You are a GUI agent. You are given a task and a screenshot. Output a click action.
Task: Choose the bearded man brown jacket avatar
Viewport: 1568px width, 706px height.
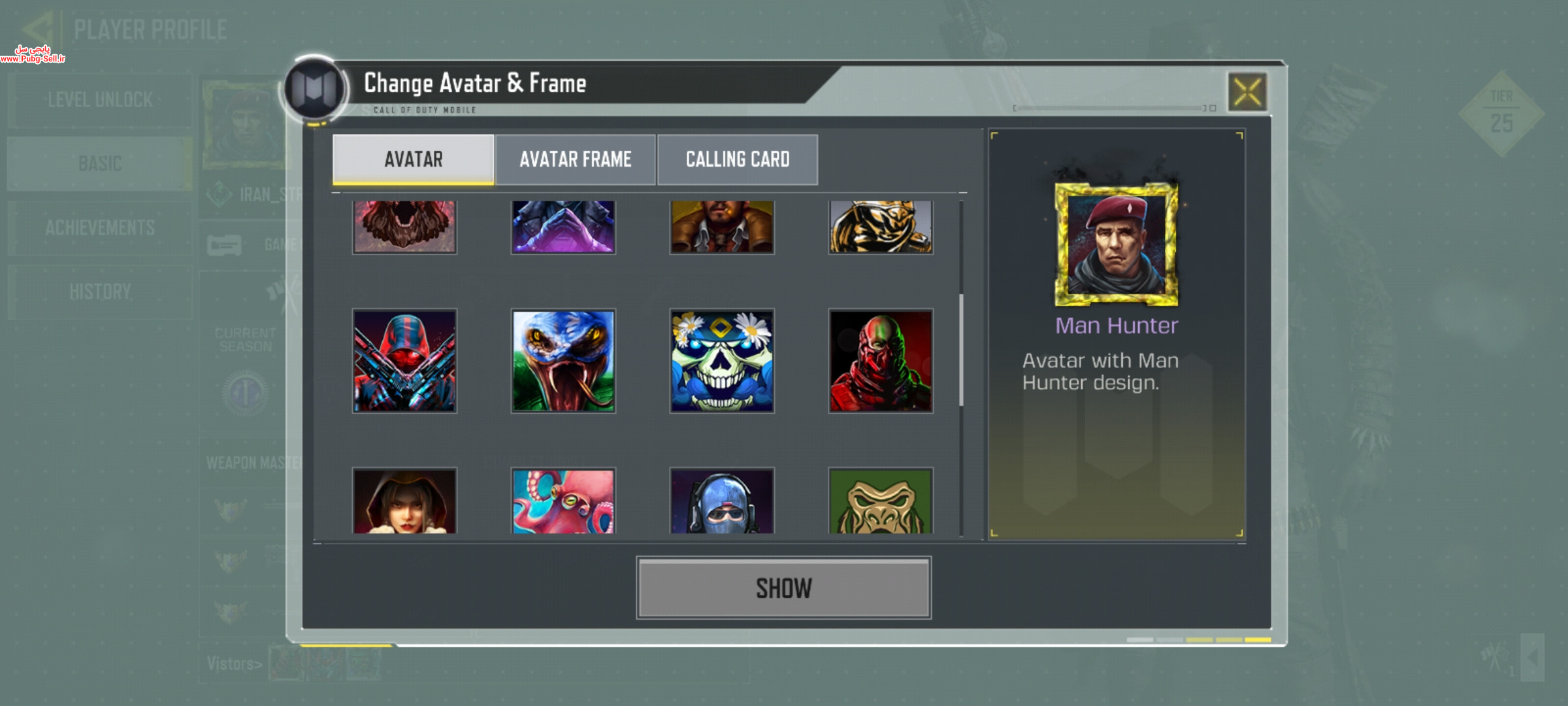coord(722,227)
